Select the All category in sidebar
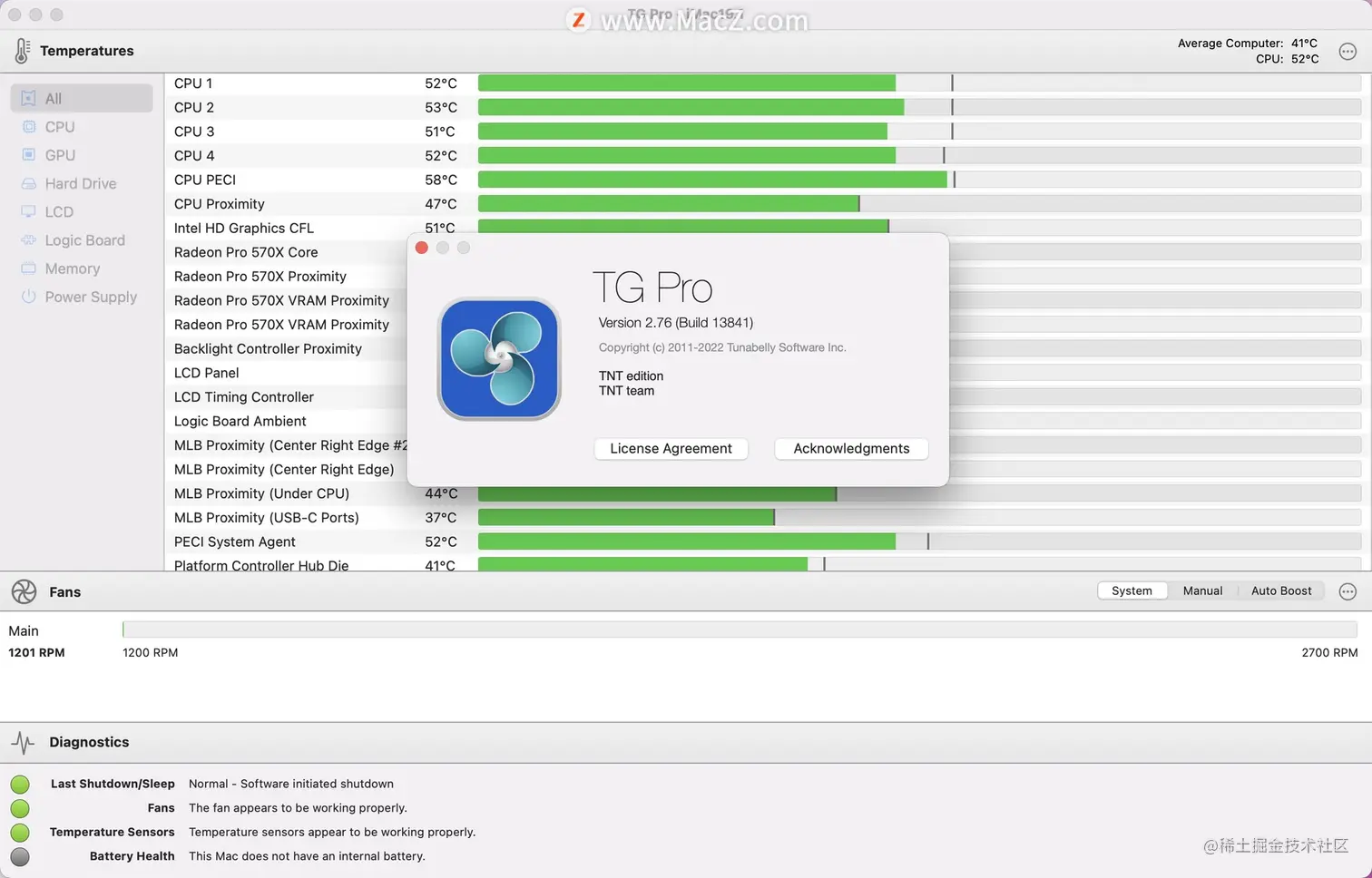 coord(82,98)
